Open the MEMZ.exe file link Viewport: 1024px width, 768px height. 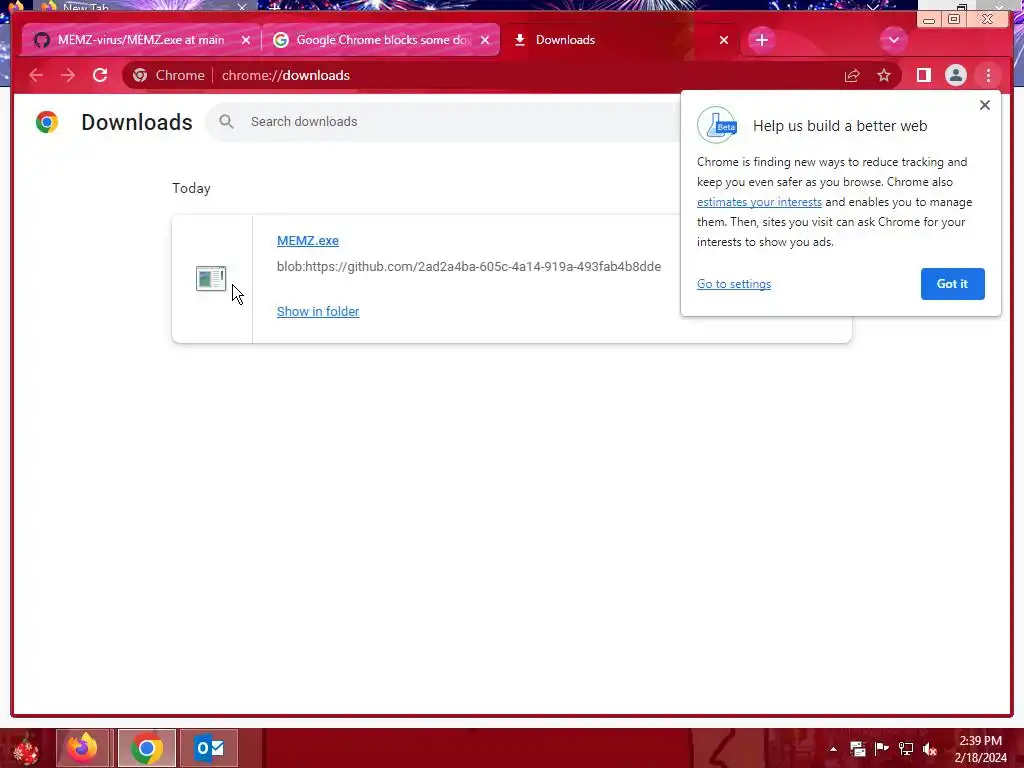[308, 240]
